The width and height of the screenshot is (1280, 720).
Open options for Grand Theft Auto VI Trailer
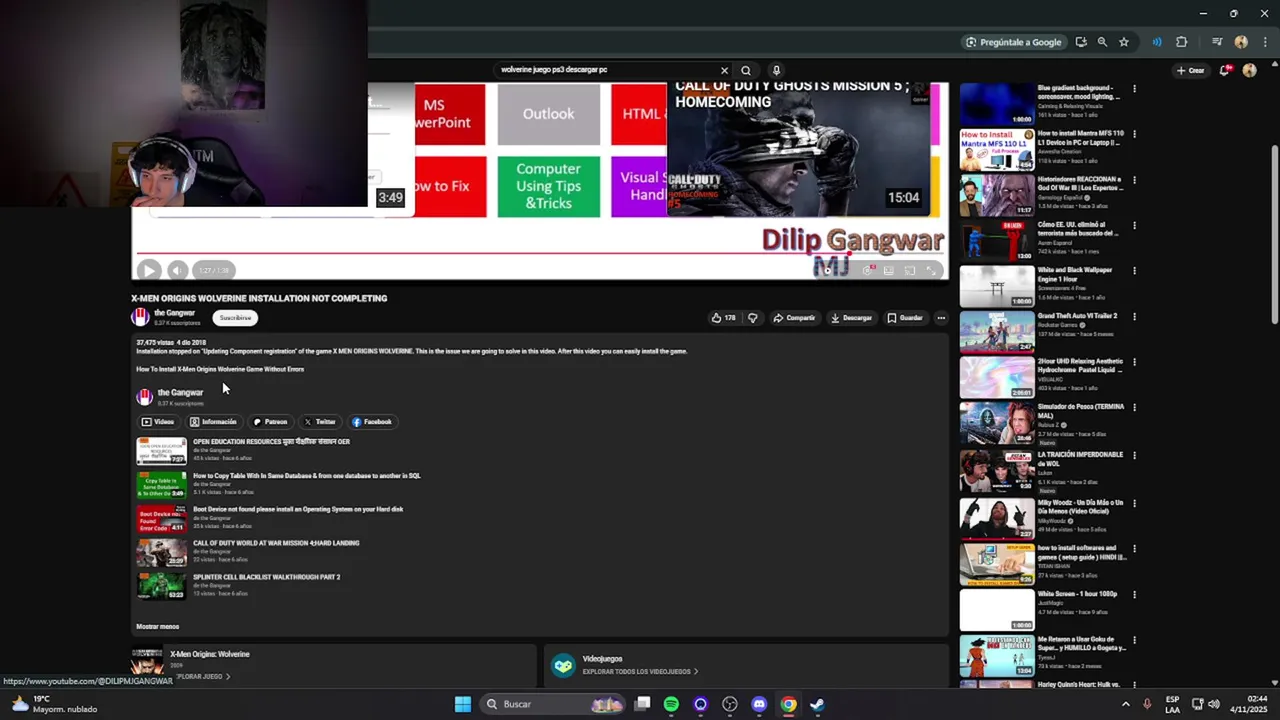pos(1134,317)
